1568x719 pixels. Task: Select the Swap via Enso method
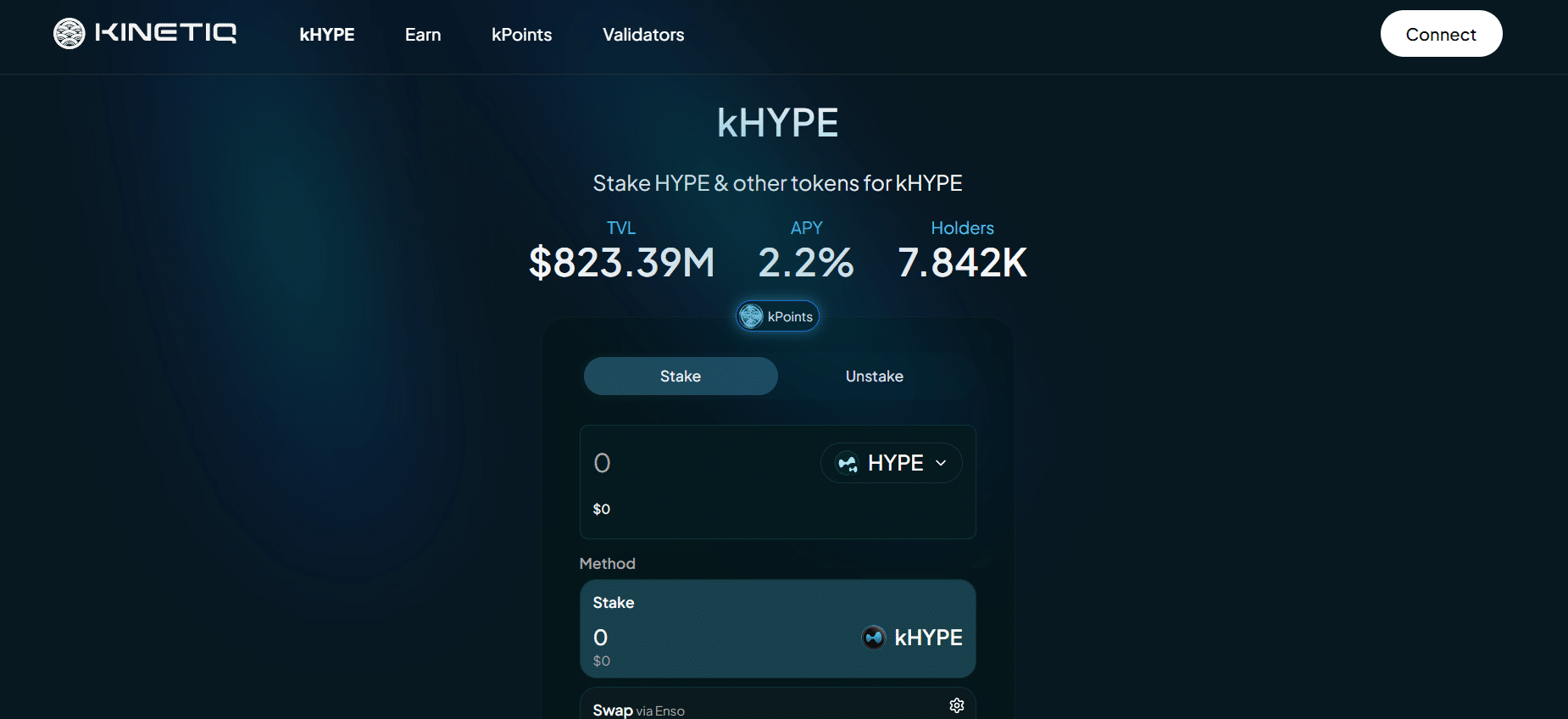tap(777, 704)
